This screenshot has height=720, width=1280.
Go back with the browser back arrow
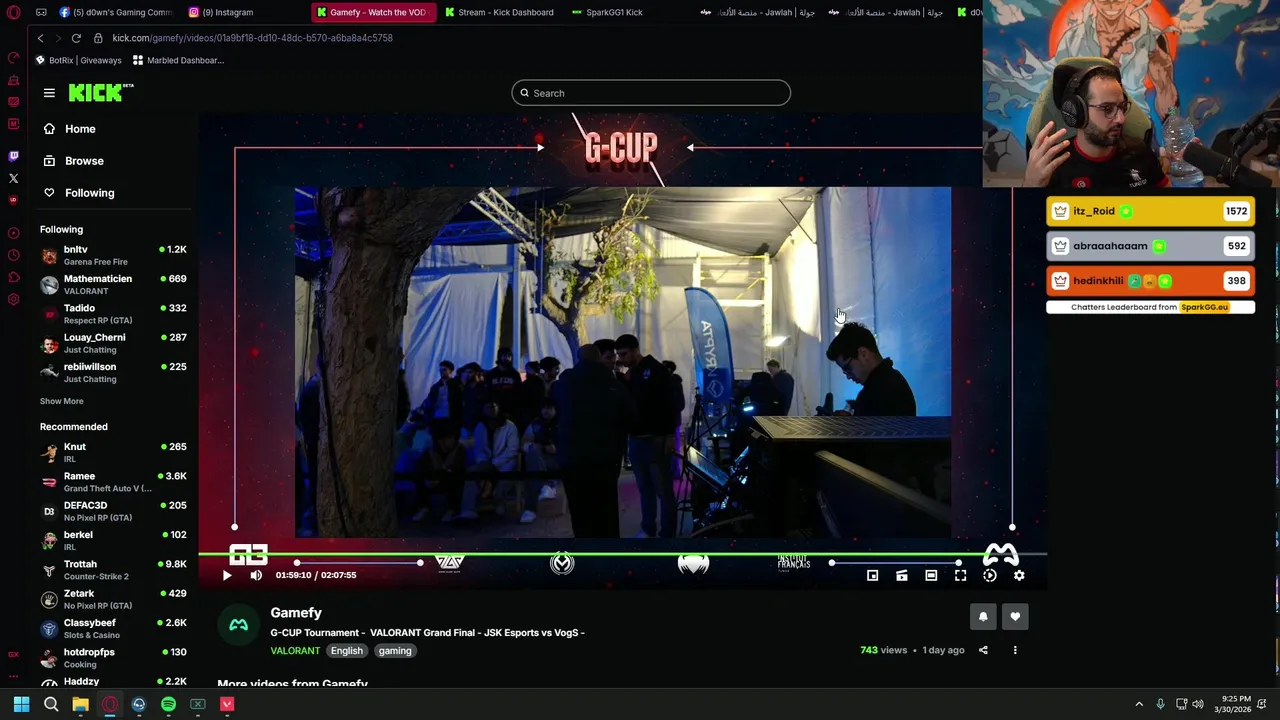pyautogui.click(x=40, y=38)
